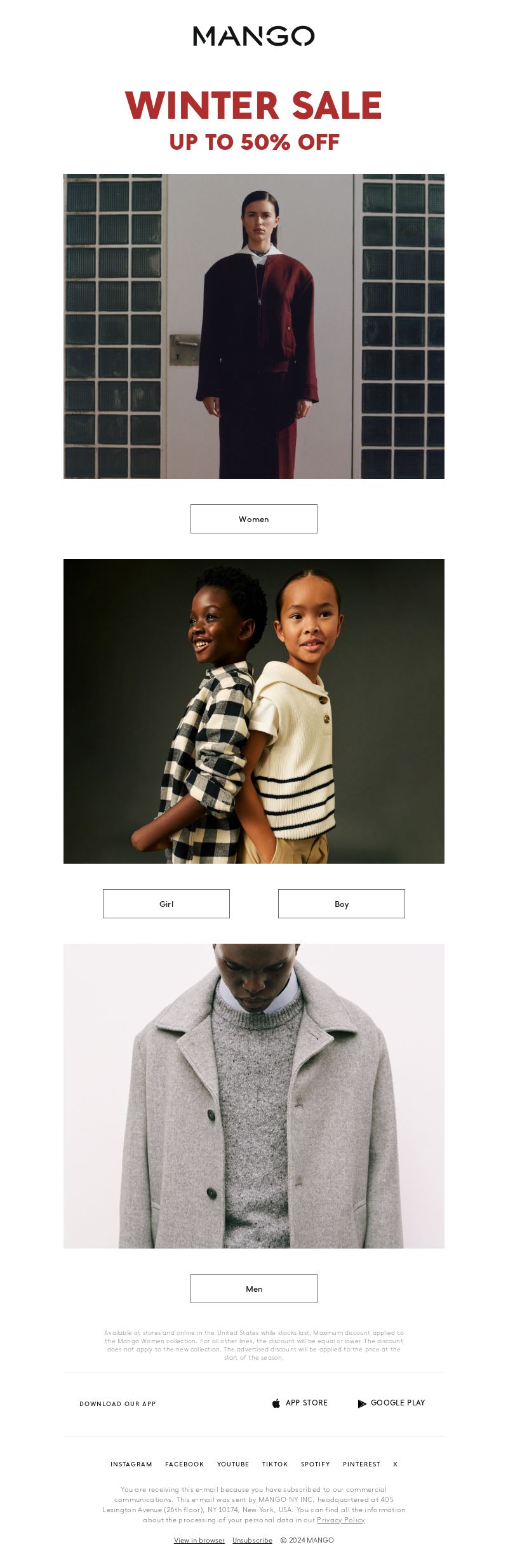The image size is (508, 1568).
Task: Open the Women sale button
Action: click(x=254, y=519)
